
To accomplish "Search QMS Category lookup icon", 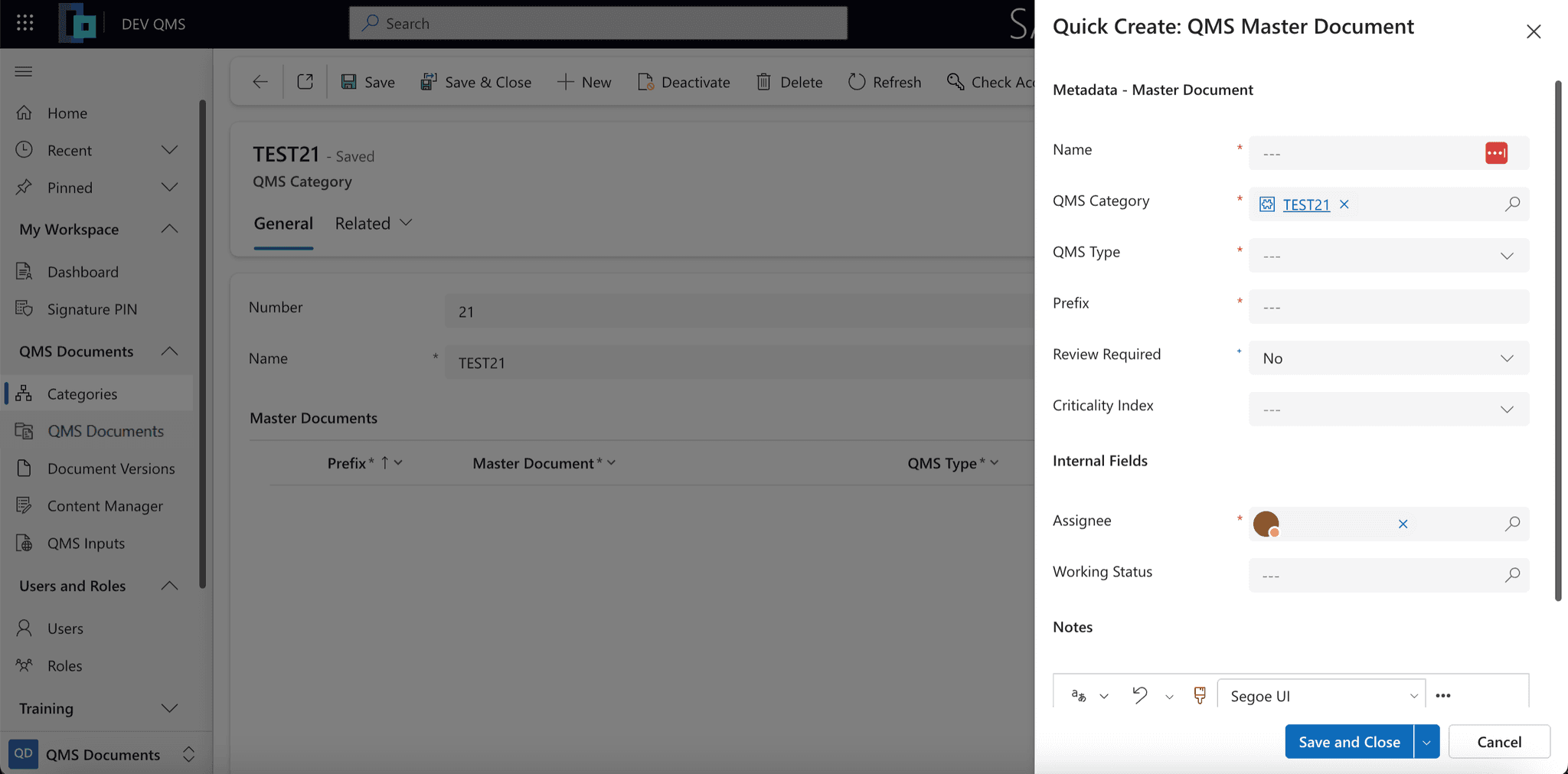I will pos(1512,204).
